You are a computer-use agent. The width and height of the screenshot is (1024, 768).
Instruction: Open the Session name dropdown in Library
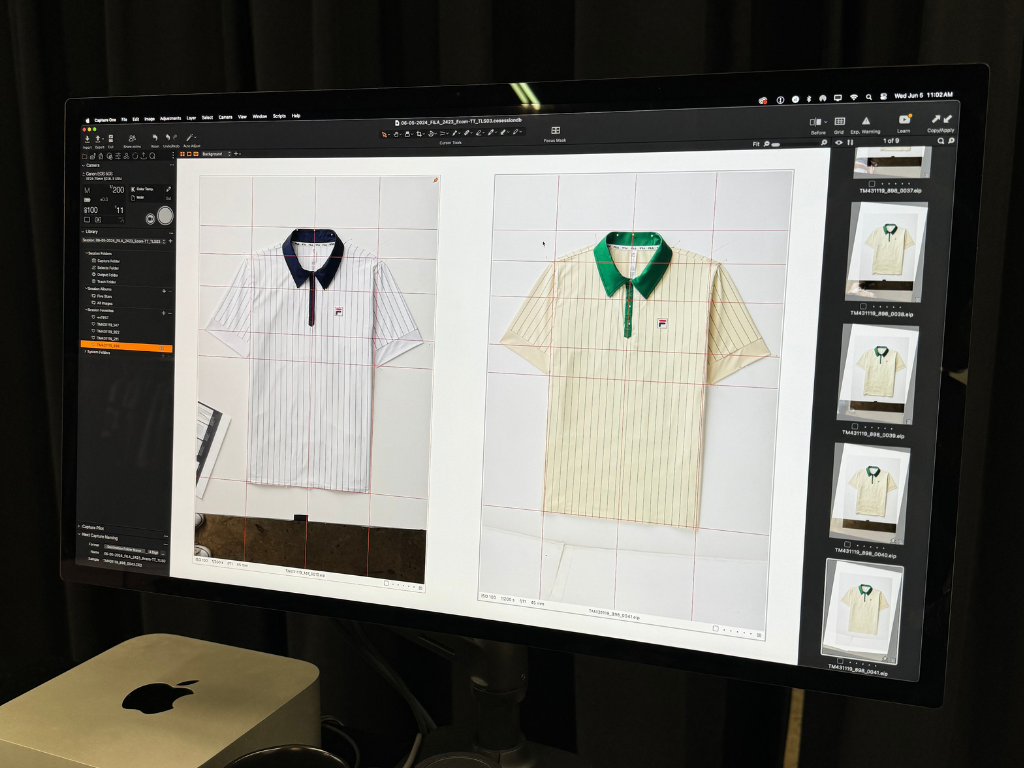(123, 241)
